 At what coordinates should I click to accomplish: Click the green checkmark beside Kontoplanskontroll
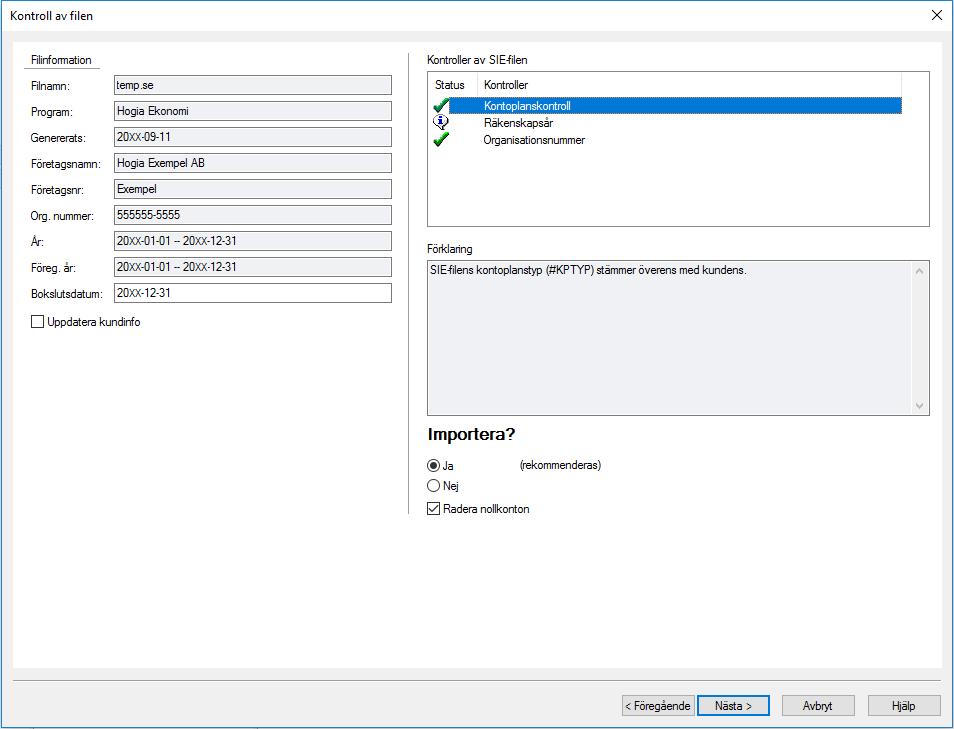click(441, 105)
